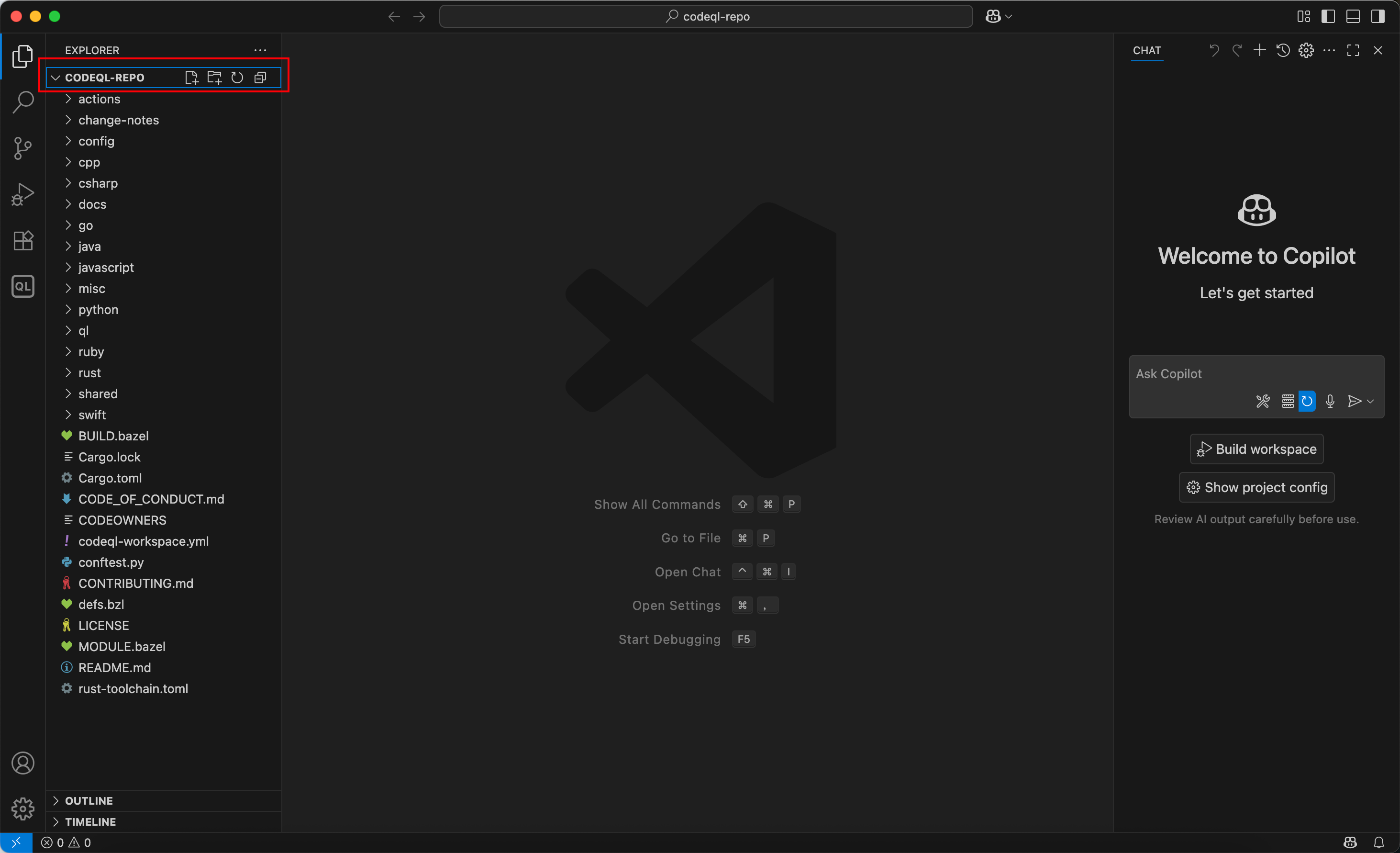Send the chat message arrow
Screen dimensions: 1400x853
coord(1354,401)
